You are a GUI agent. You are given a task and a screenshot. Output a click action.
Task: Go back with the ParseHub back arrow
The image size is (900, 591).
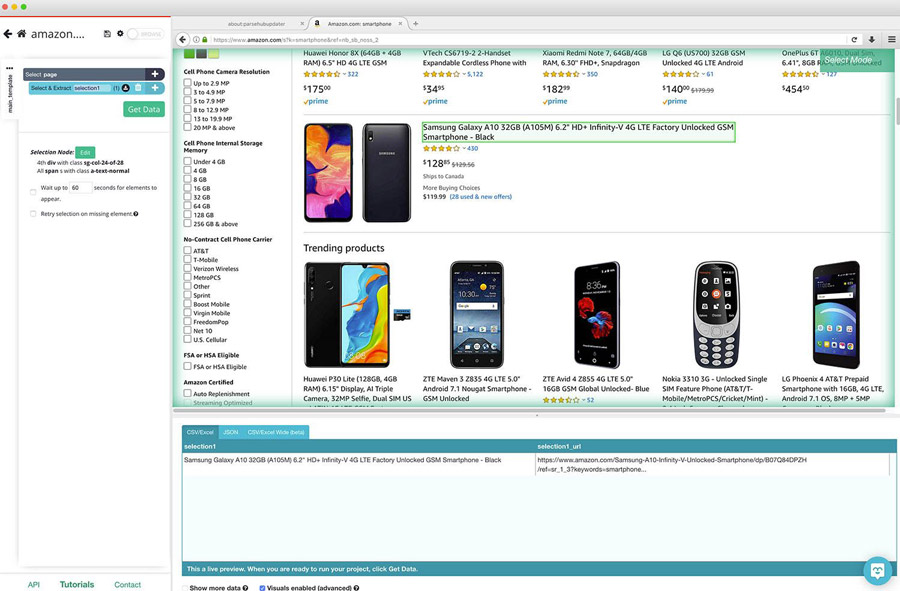tap(7, 34)
